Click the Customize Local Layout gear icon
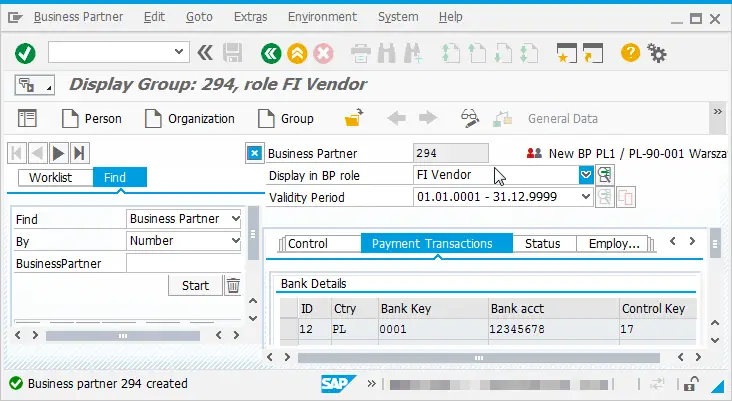 click(657, 53)
